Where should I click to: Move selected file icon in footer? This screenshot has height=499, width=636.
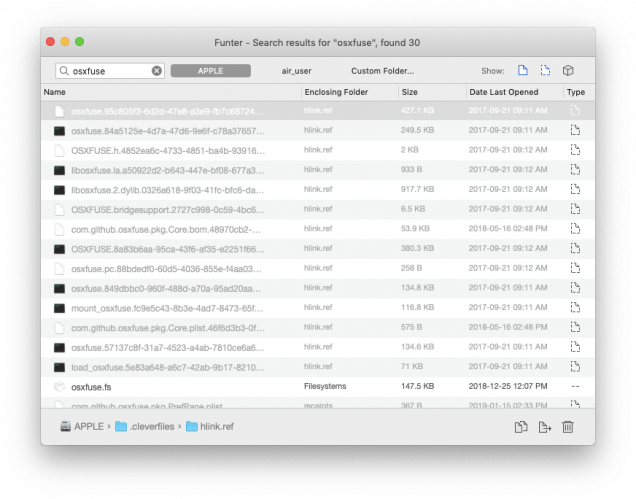pyautogui.click(x=544, y=427)
